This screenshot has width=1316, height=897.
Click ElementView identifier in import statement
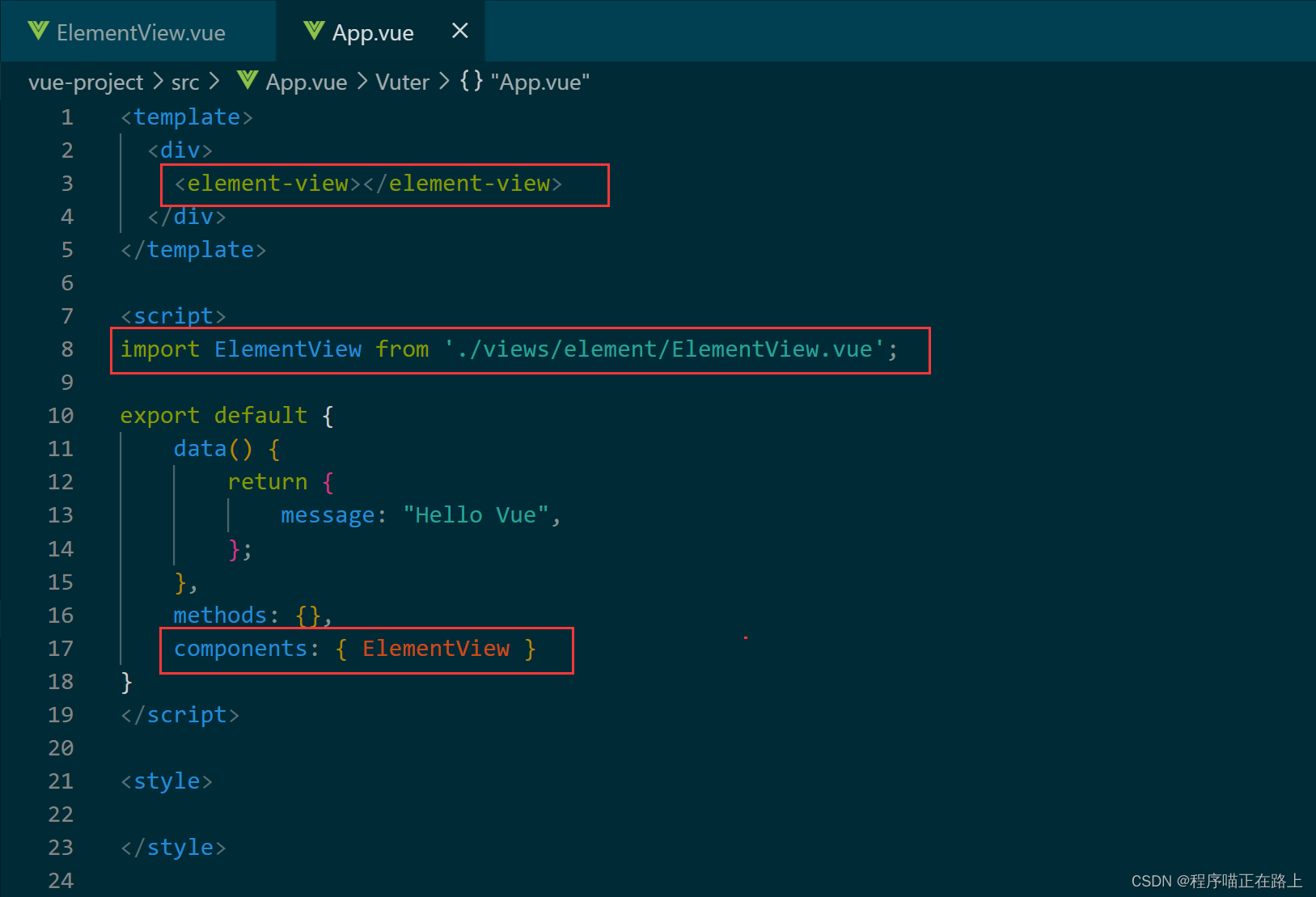pos(288,349)
